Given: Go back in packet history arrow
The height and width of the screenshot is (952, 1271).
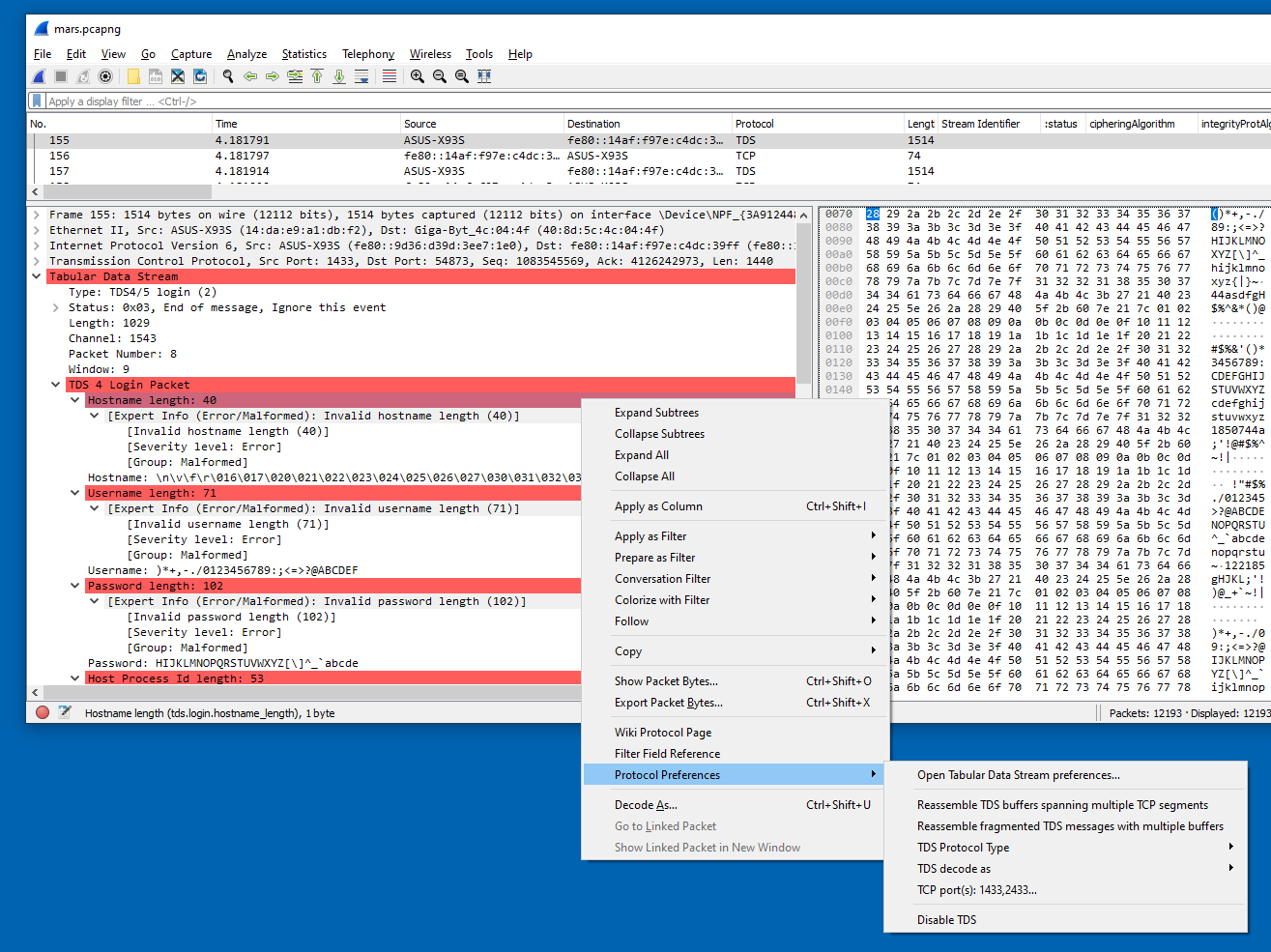Looking at the screenshot, I should [x=250, y=76].
